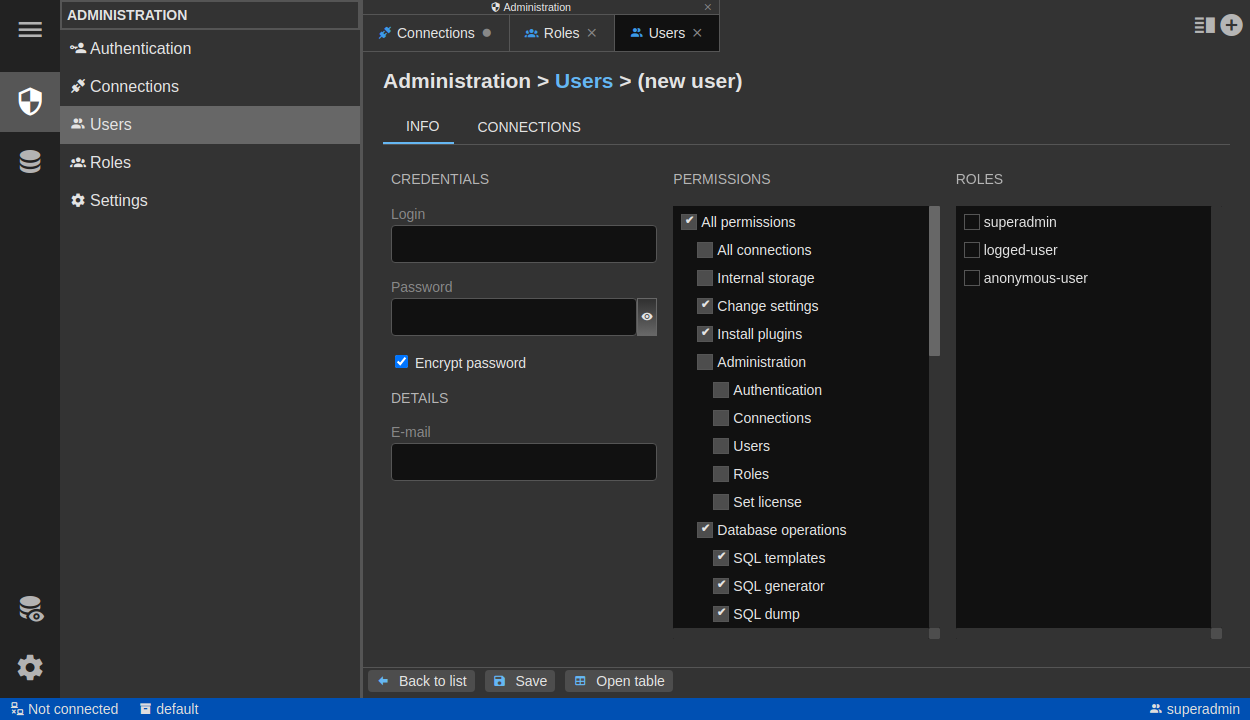Uncheck the SQL generator permission
The height and width of the screenshot is (720, 1250).
coord(721,586)
